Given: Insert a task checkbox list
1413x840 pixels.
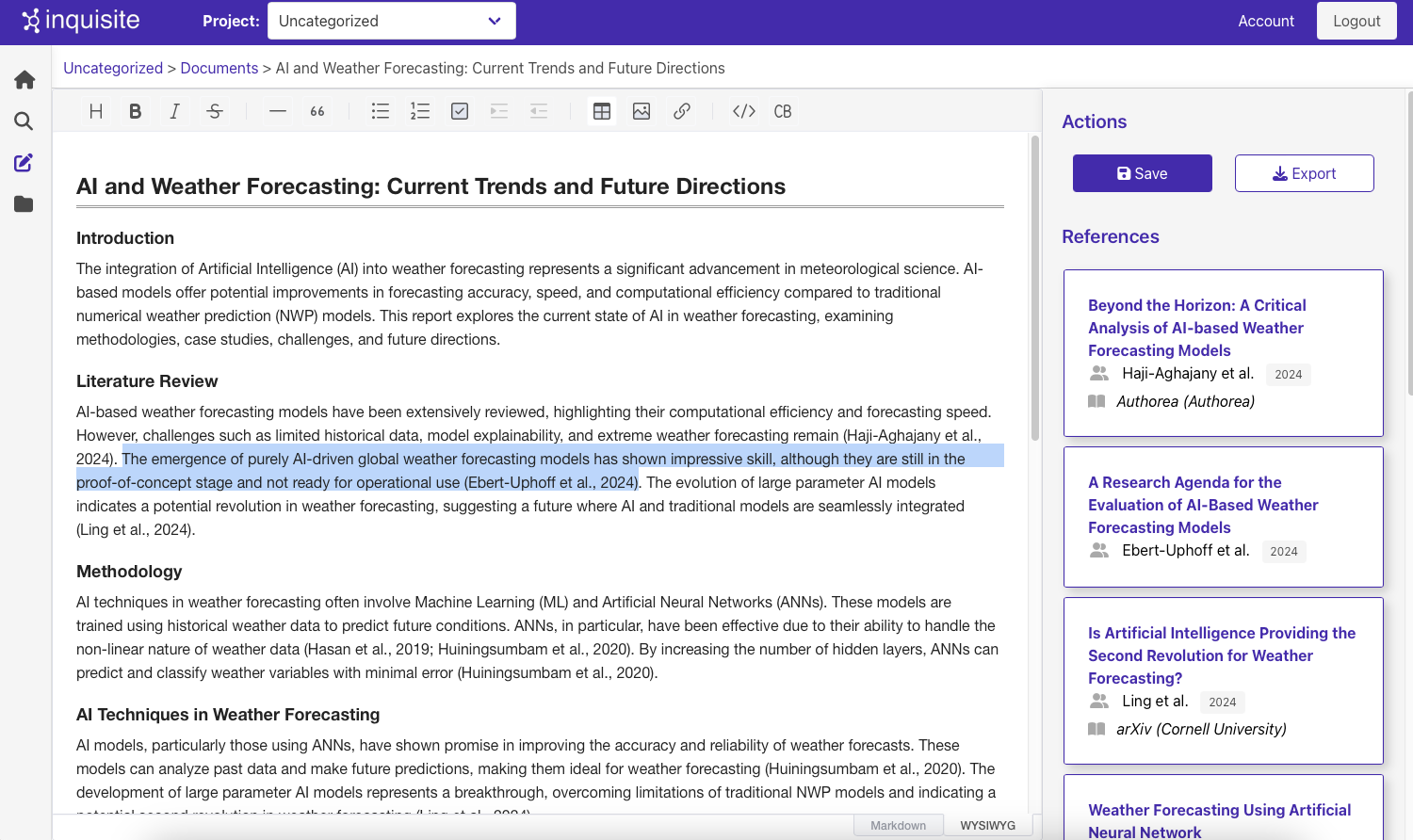Looking at the screenshot, I should [x=460, y=111].
